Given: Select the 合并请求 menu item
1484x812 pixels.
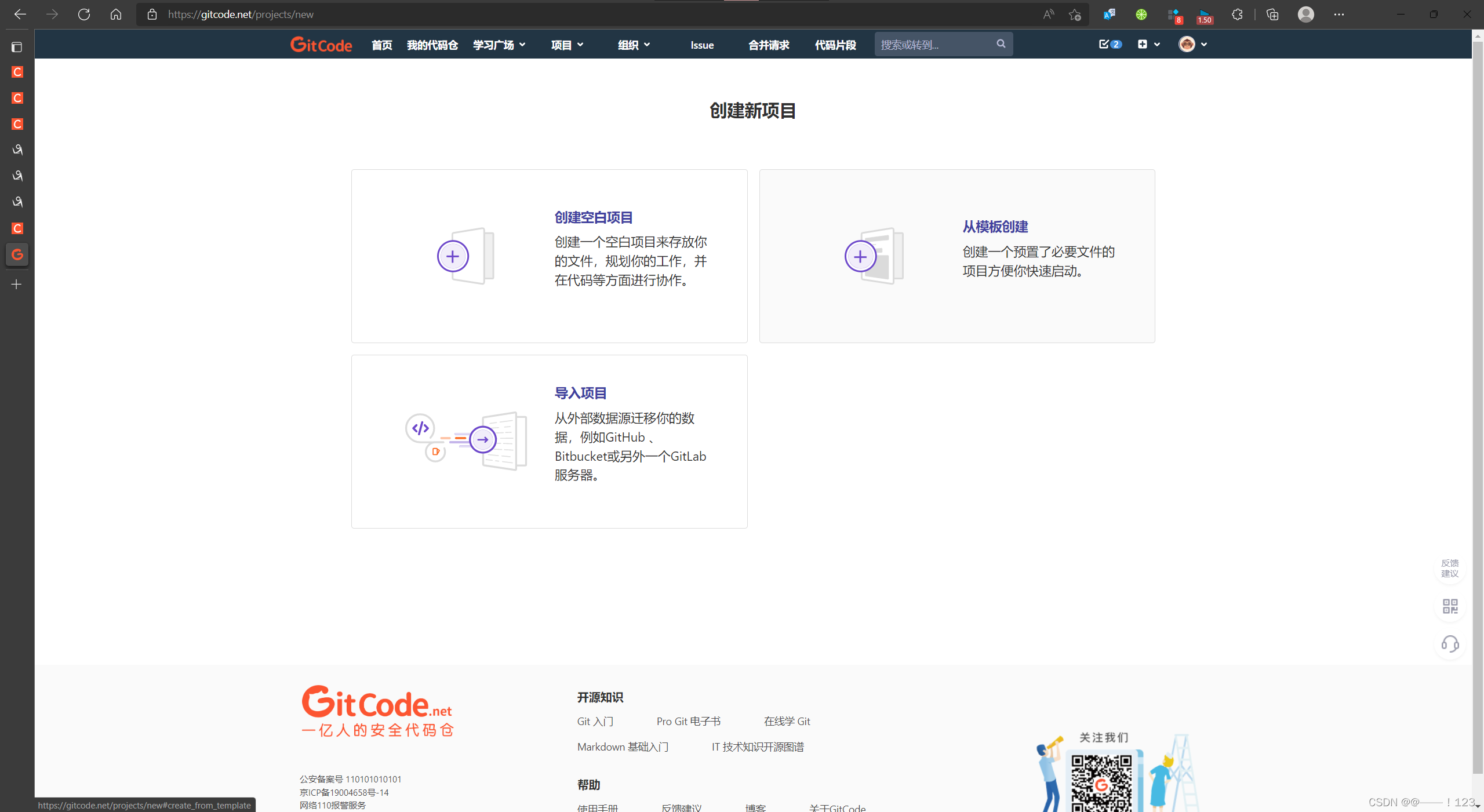Looking at the screenshot, I should pos(768,44).
